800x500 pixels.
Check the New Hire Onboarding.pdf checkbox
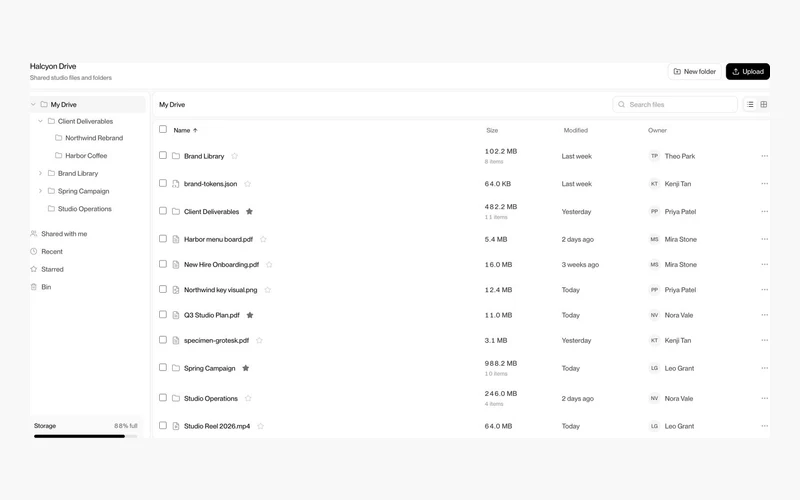point(163,264)
